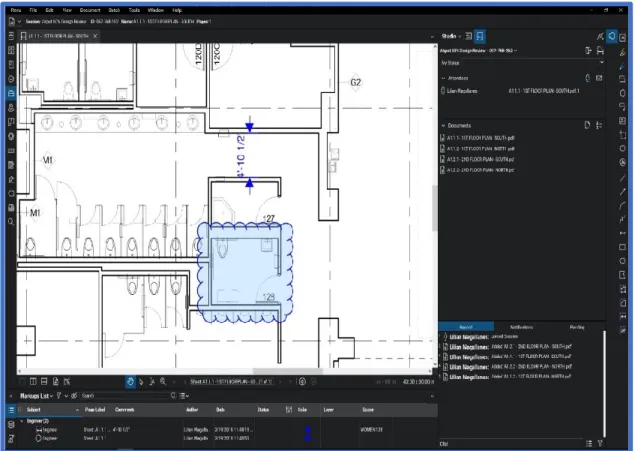Click the add document icon
This screenshot has width=635, height=451.
point(587,125)
